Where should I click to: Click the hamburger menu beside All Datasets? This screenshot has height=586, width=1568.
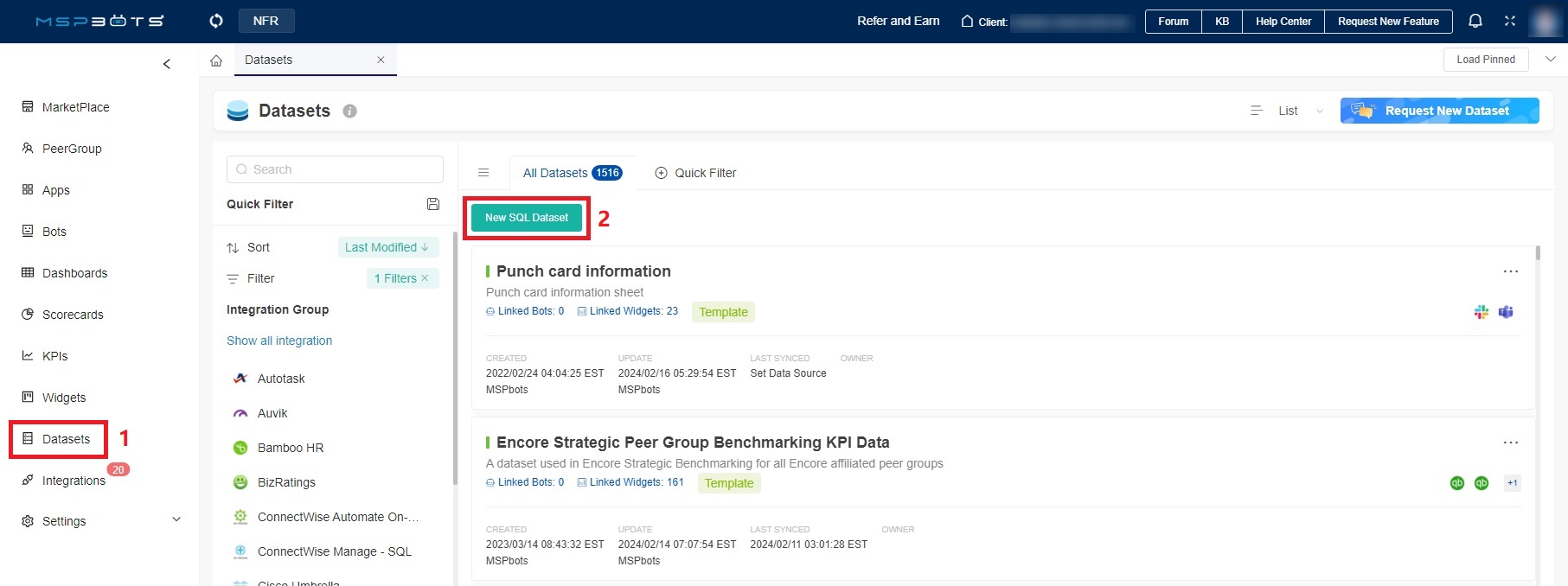click(x=483, y=173)
